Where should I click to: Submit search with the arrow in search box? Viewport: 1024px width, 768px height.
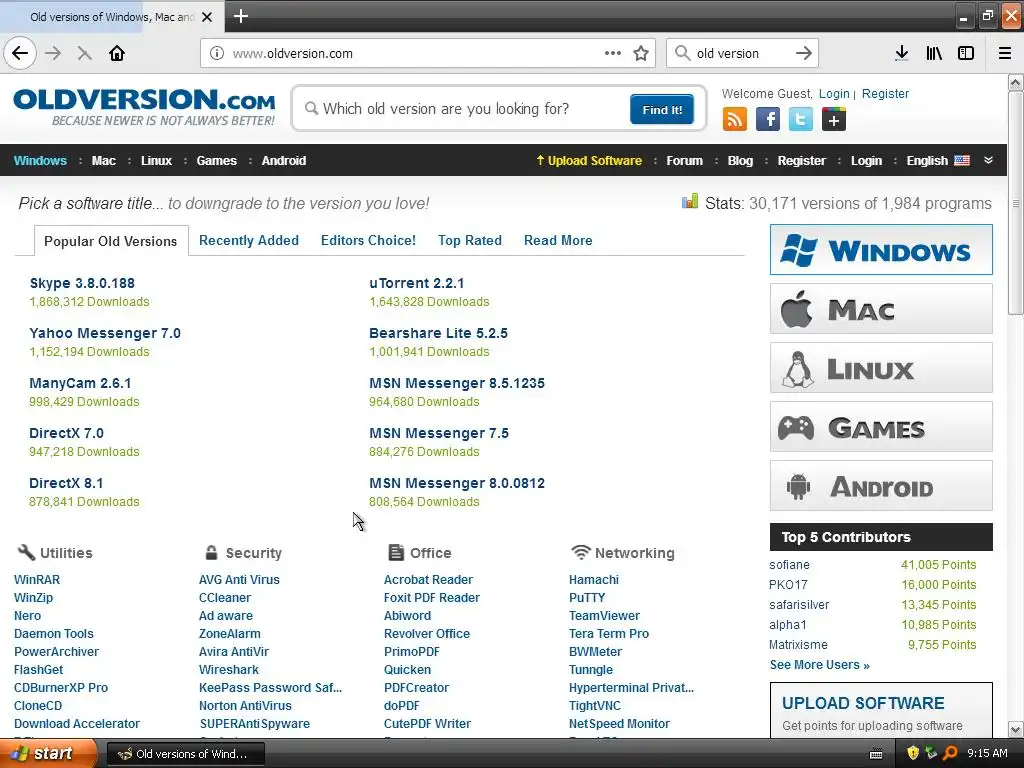pos(804,54)
